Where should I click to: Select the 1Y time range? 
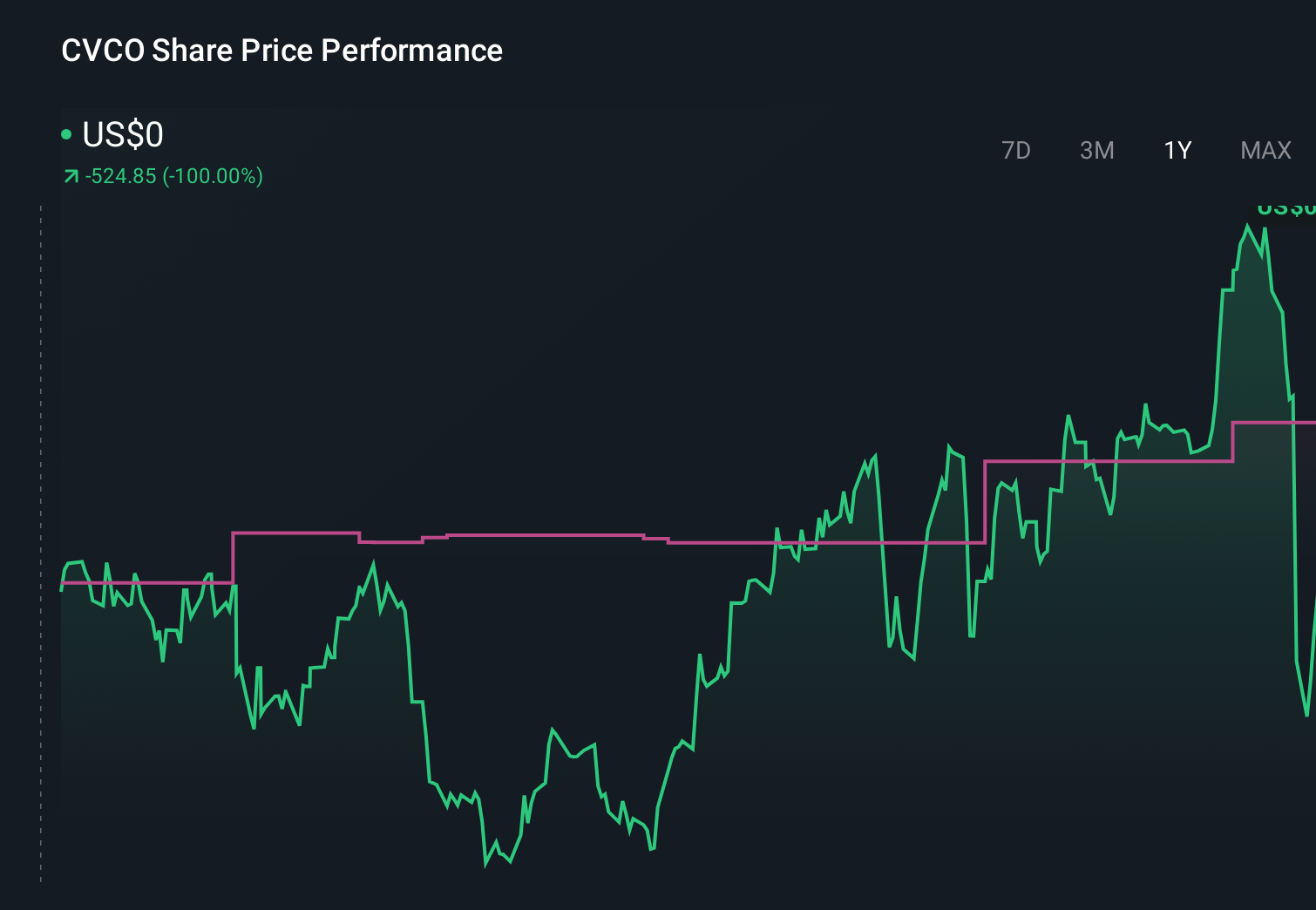coord(1176,150)
